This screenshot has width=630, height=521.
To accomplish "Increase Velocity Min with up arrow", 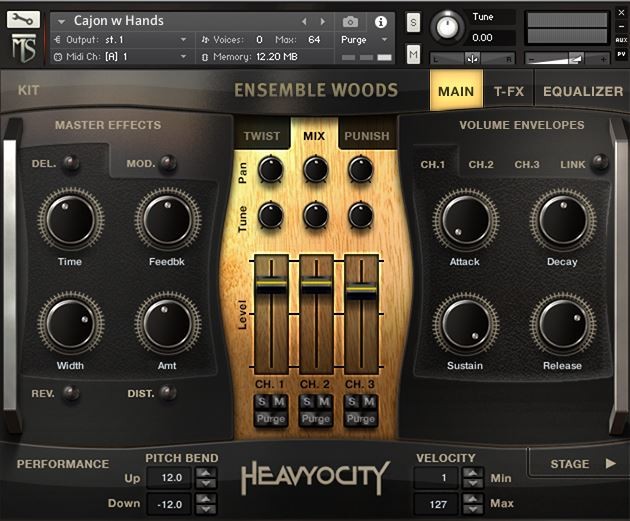I will (473, 473).
